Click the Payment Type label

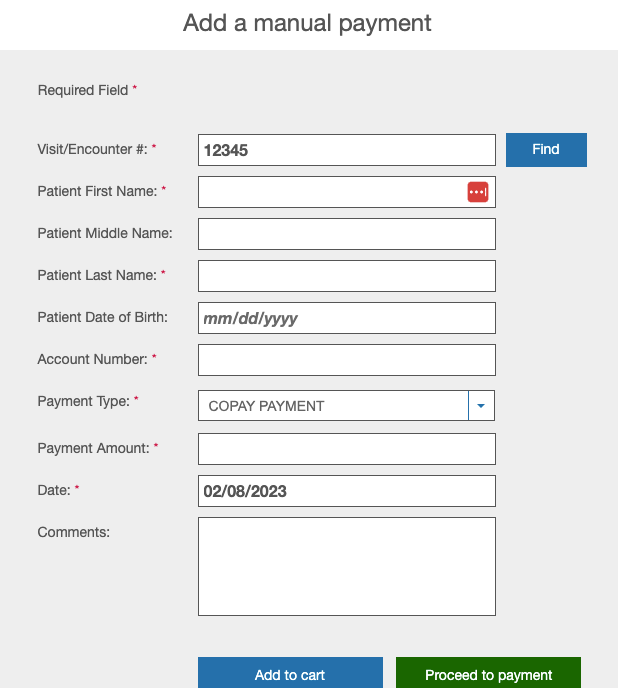(83, 401)
